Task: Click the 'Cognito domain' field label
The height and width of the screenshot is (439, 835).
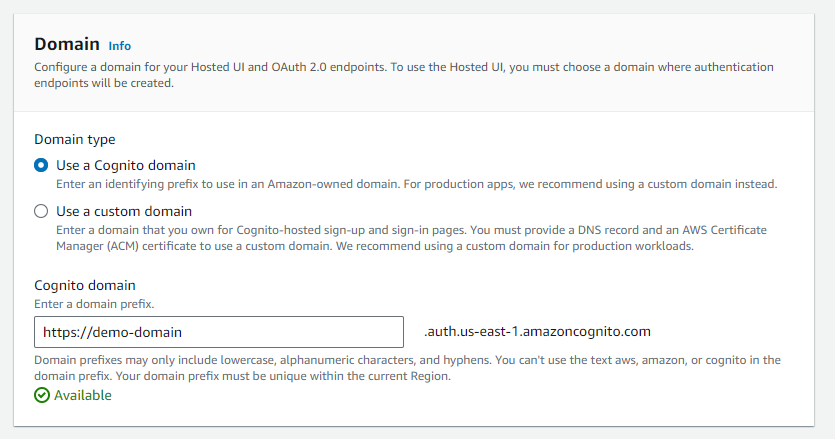Action: click(x=85, y=285)
